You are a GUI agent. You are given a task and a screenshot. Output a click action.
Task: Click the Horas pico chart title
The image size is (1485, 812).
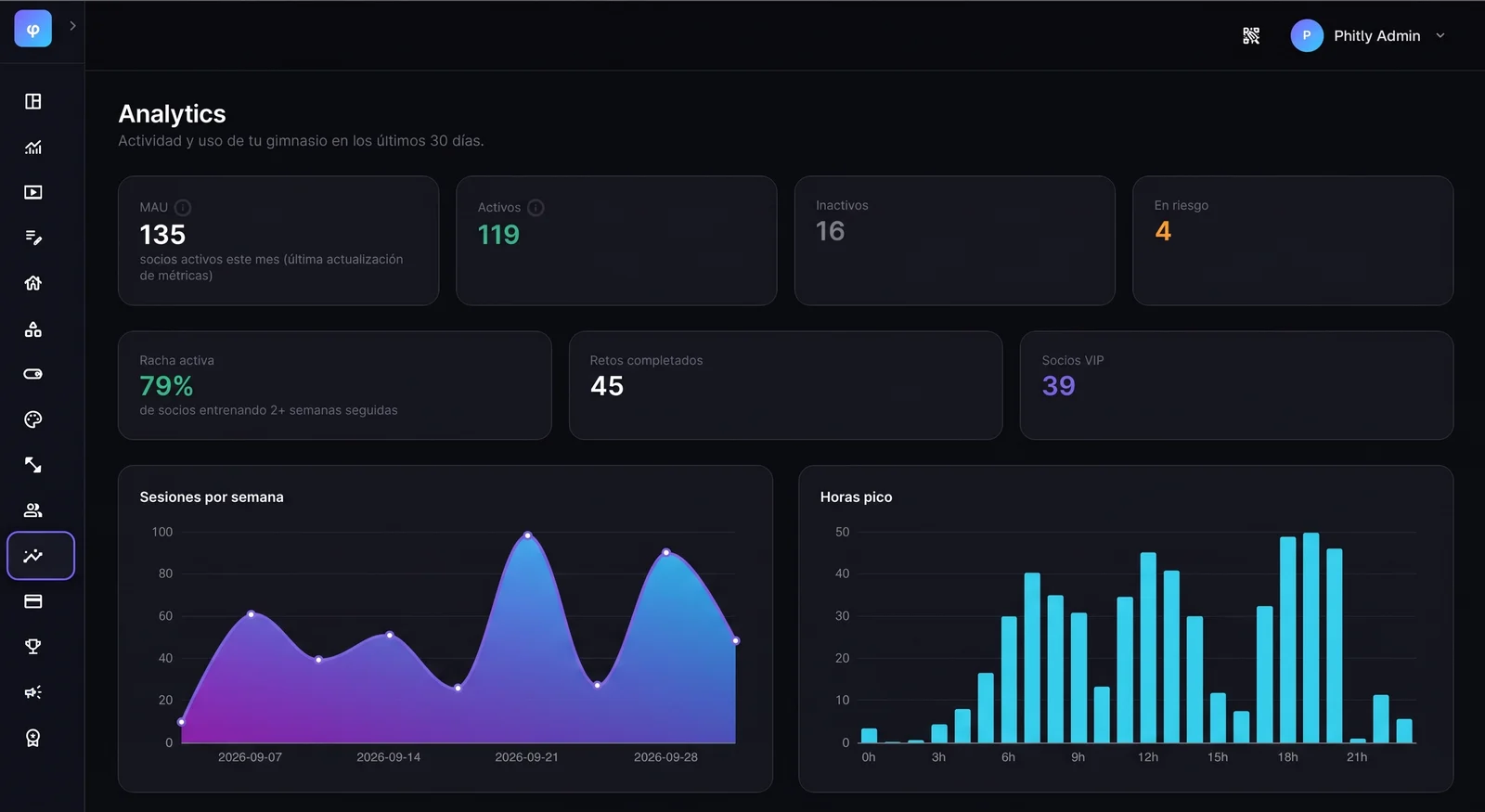tap(856, 497)
